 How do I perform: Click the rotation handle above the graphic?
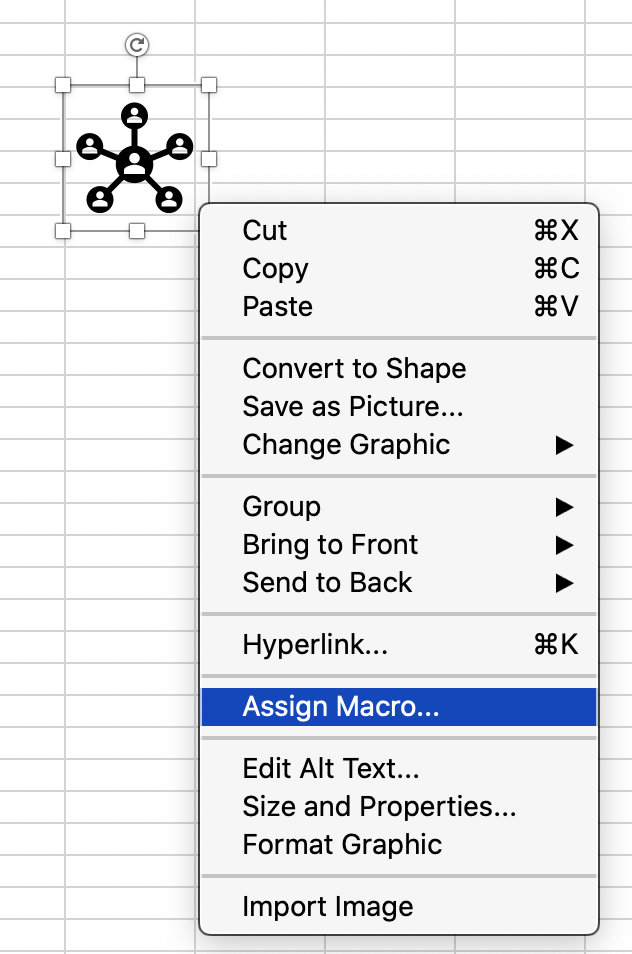pyautogui.click(x=137, y=44)
